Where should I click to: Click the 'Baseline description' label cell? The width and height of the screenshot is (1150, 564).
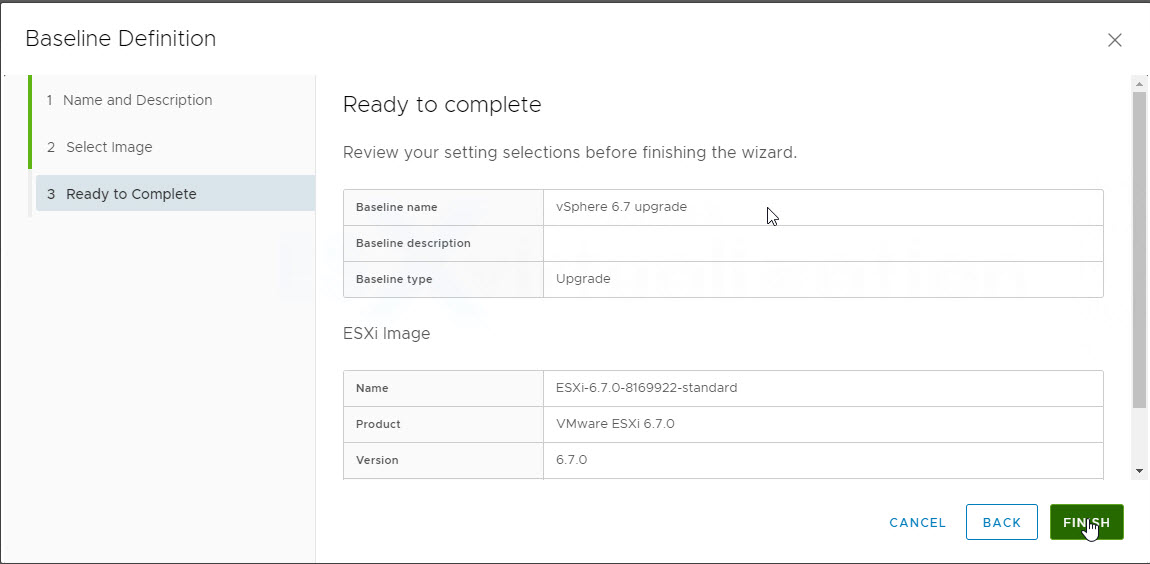pos(443,243)
